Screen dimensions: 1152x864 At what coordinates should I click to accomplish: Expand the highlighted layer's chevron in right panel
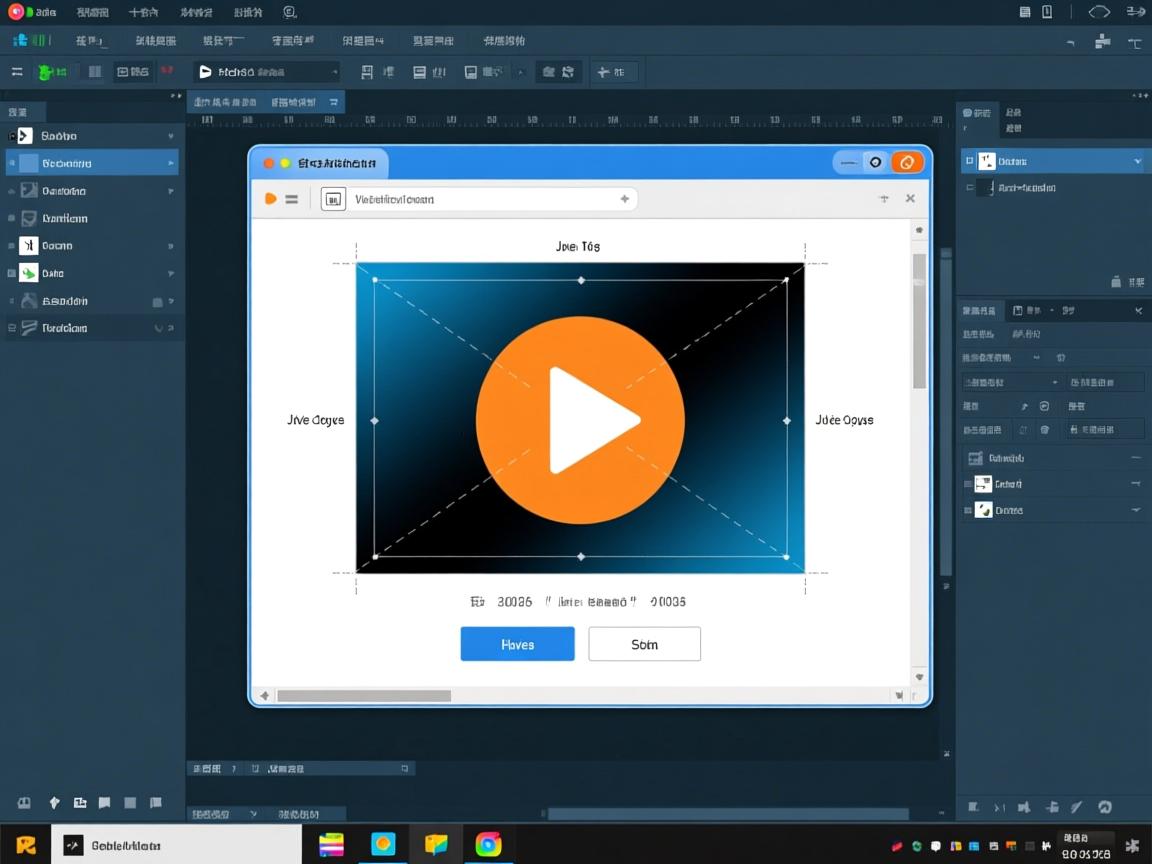coord(1137,161)
